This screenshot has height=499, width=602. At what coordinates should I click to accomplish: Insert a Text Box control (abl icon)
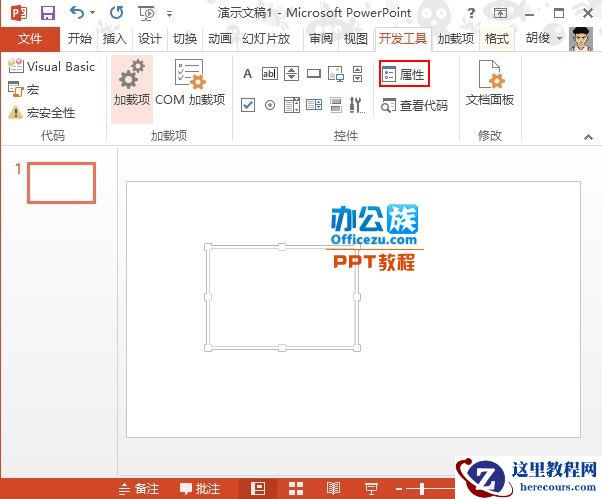point(270,73)
